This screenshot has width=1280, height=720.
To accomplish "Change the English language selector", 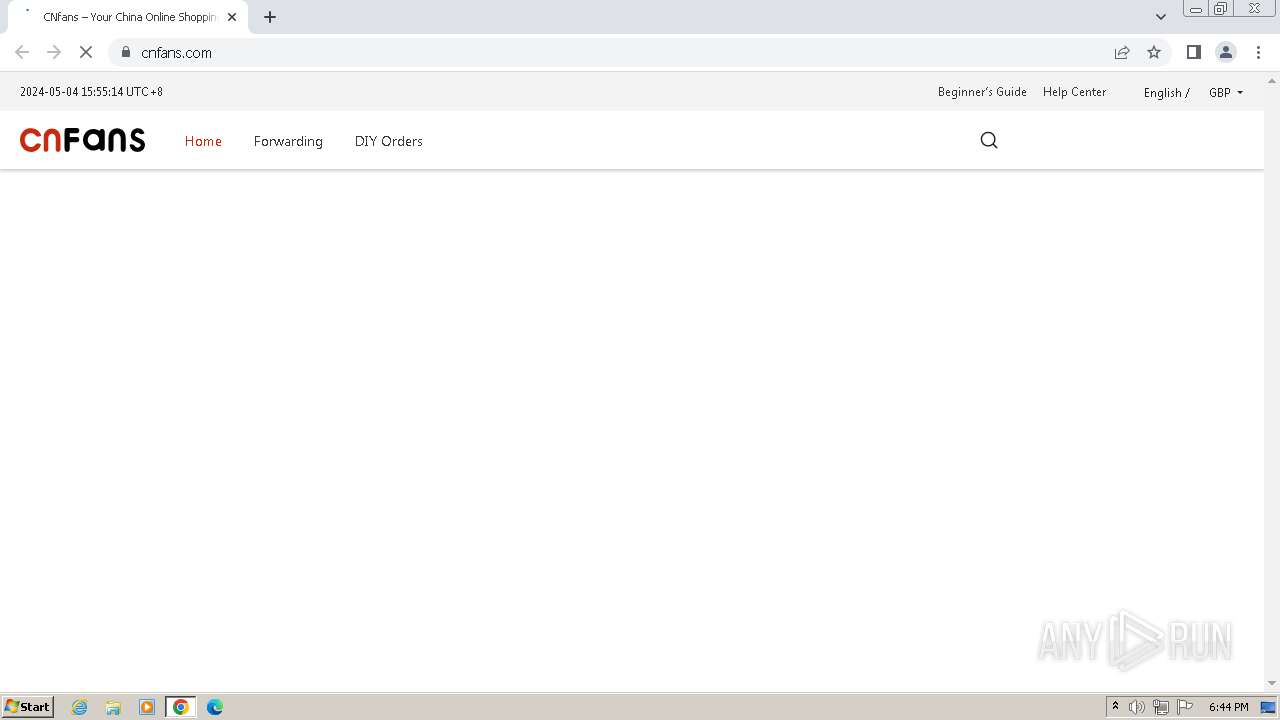I will pos(1166,92).
